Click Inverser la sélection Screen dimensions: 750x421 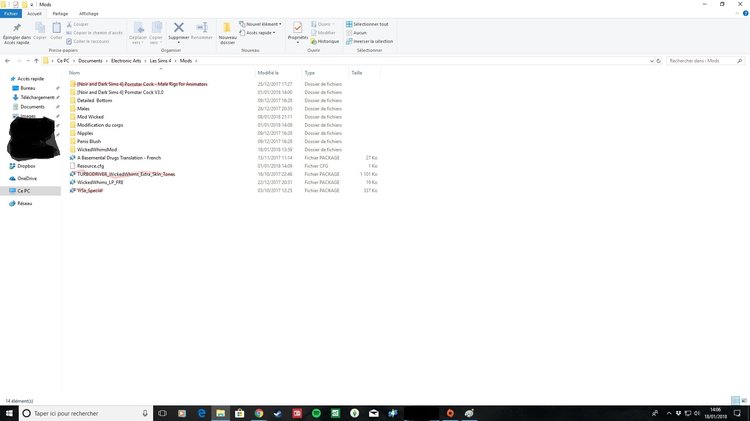point(370,41)
